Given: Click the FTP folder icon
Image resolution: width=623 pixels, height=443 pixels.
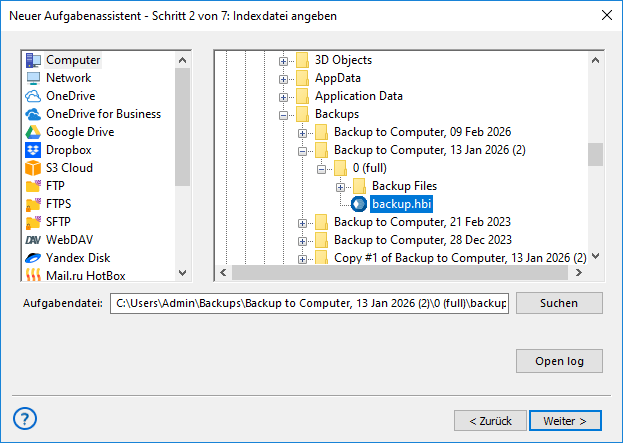Looking at the screenshot, I should [33, 186].
